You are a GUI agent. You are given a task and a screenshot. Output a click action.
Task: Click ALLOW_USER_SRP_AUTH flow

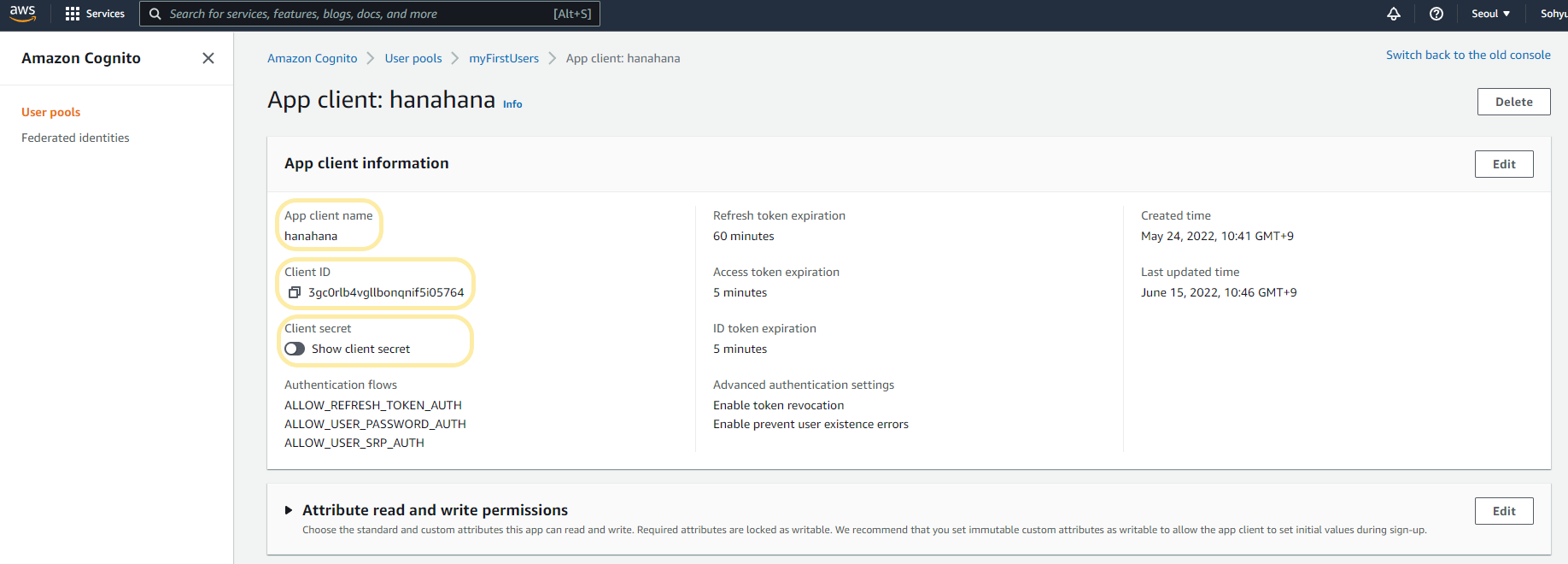click(354, 443)
